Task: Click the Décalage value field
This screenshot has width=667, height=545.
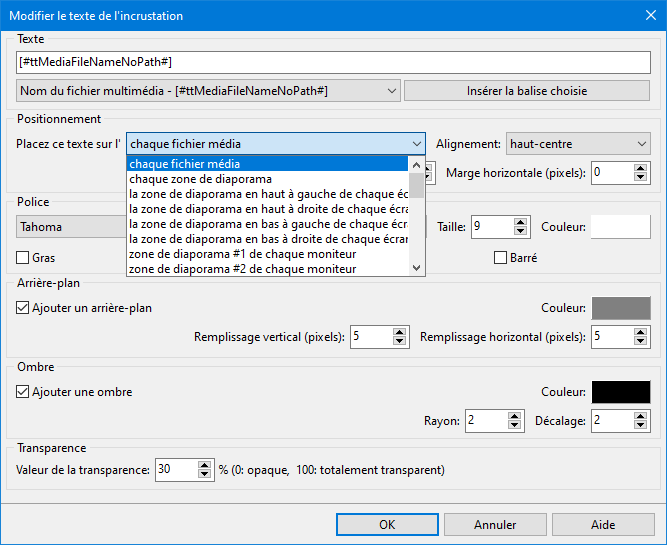Action: 613,421
